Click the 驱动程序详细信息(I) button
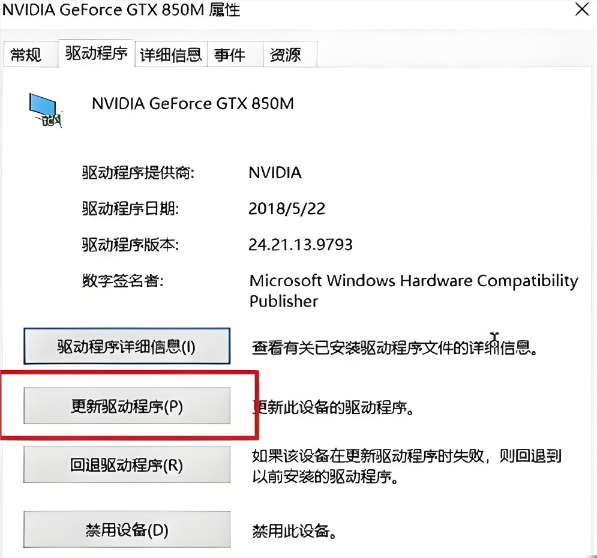This screenshot has height=558, width=597. [x=127, y=346]
